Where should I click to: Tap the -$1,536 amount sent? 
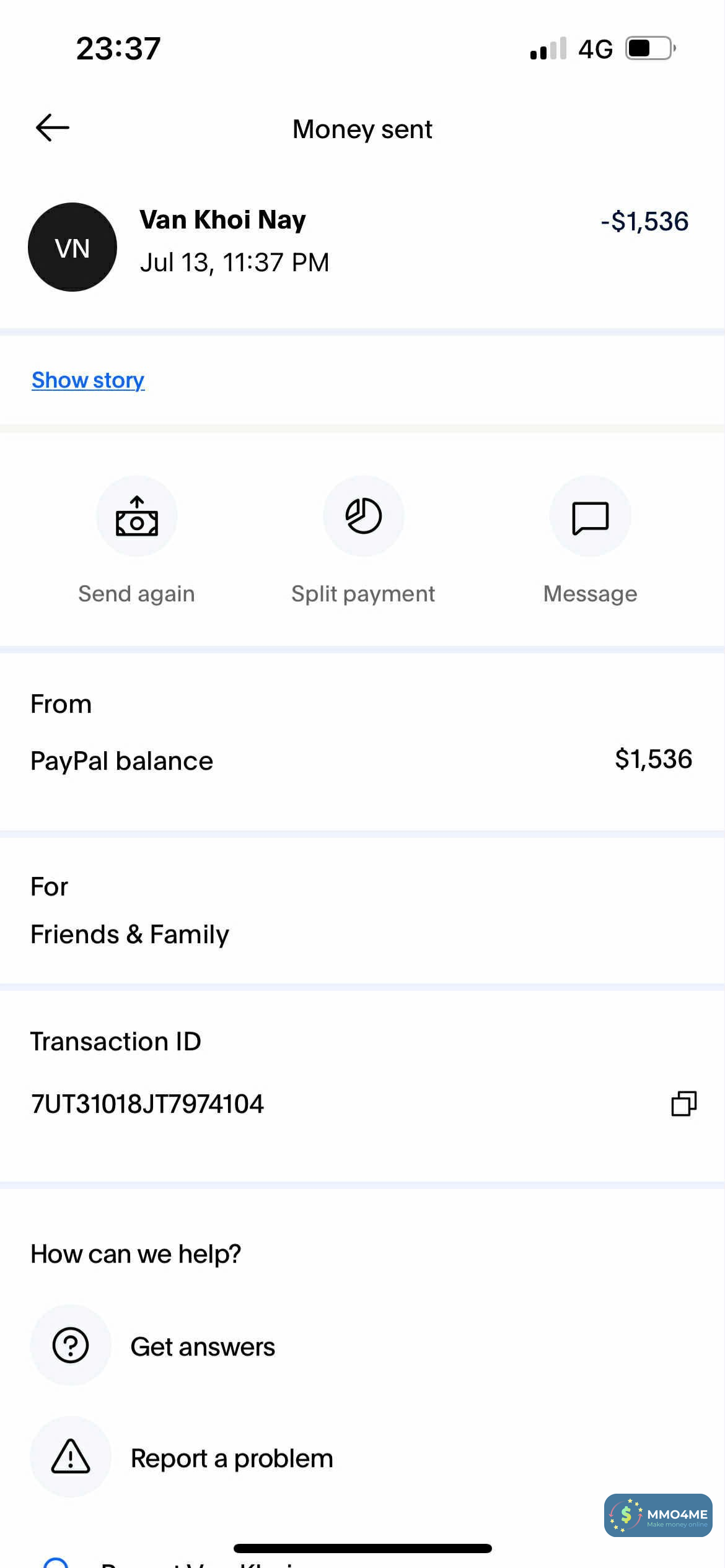[x=644, y=222]
